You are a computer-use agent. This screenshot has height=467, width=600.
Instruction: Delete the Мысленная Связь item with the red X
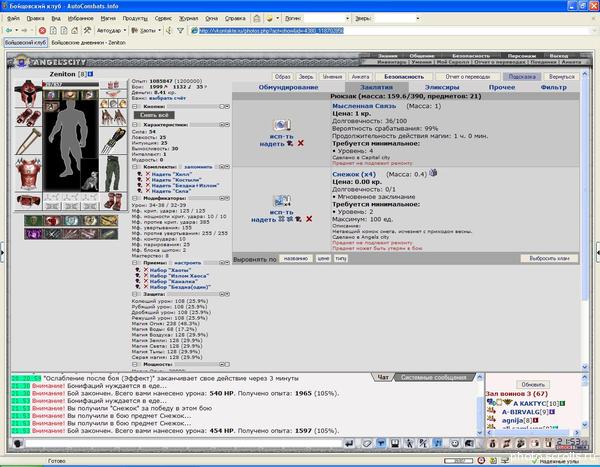(301, 143)
